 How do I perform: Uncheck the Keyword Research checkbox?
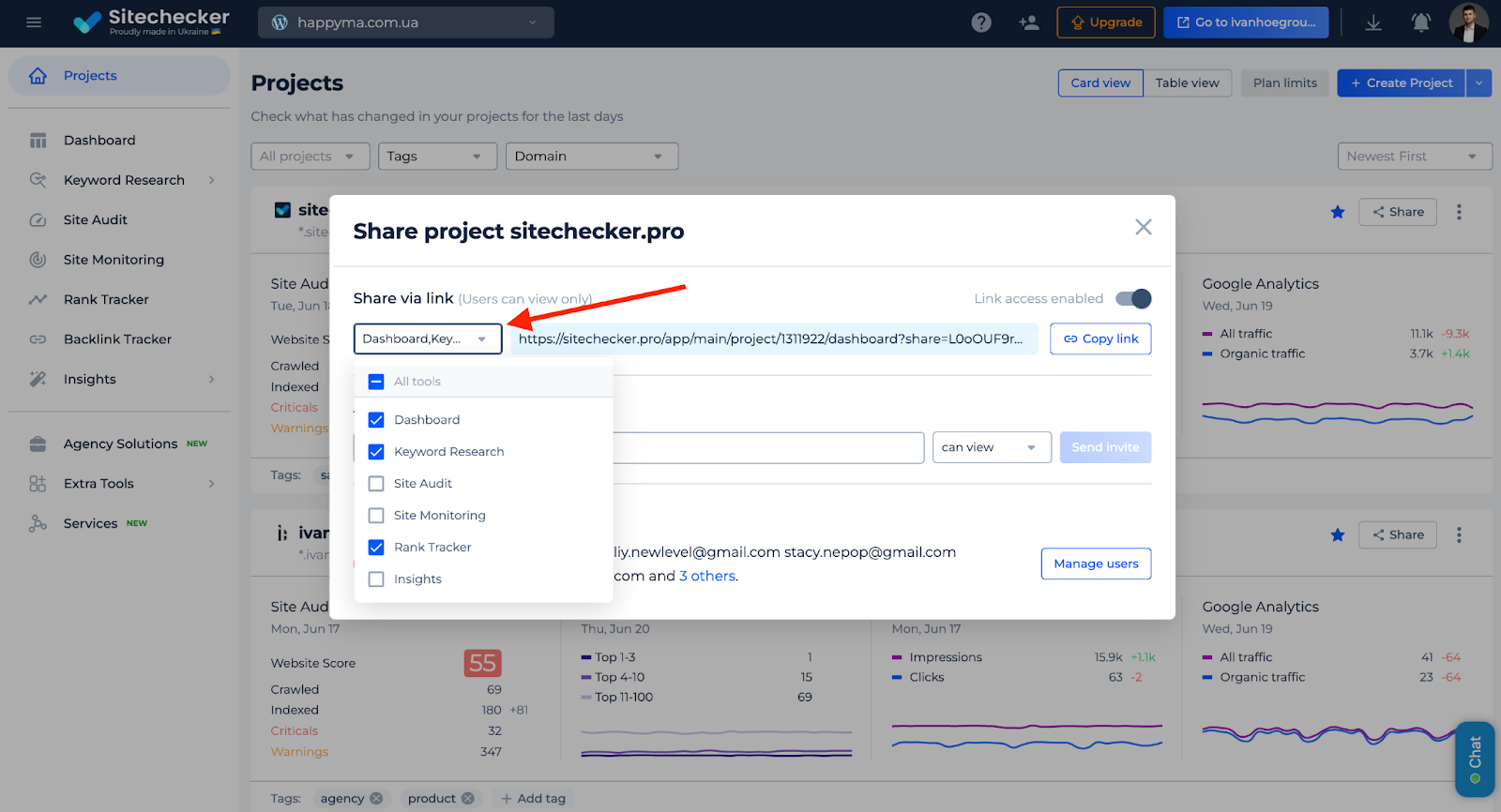pos(376,452)
